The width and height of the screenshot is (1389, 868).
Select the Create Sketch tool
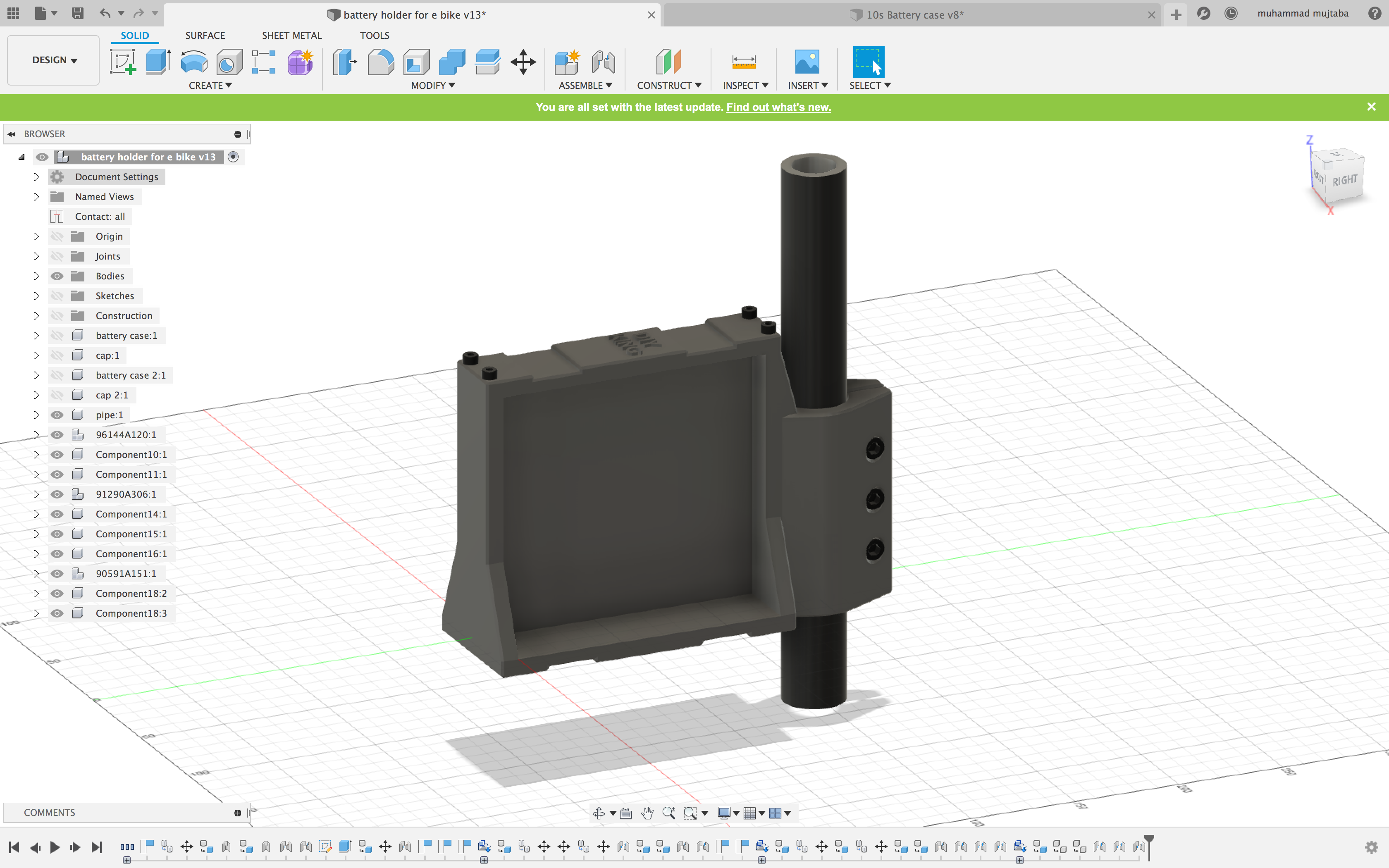click(122, 62)
